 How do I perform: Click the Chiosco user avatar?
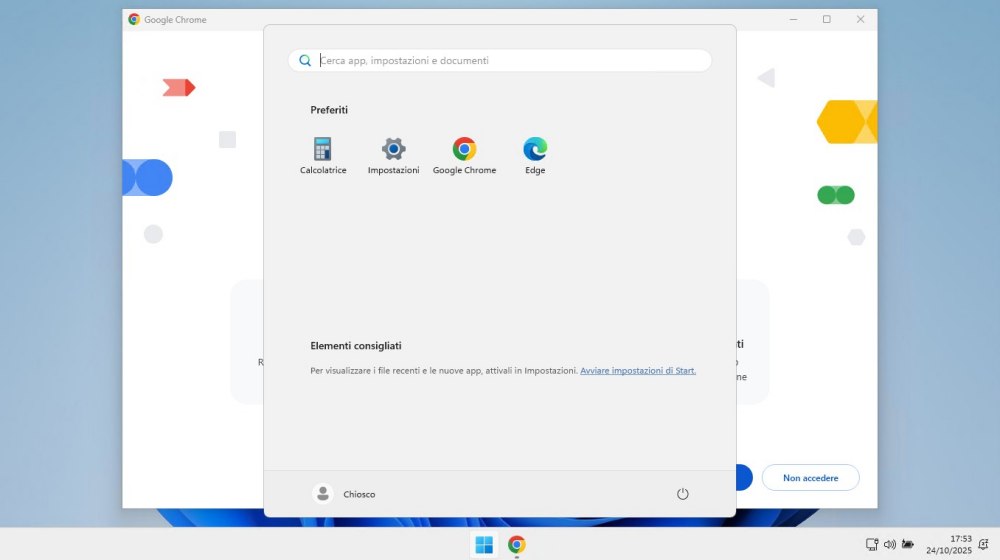click(323, 494)
